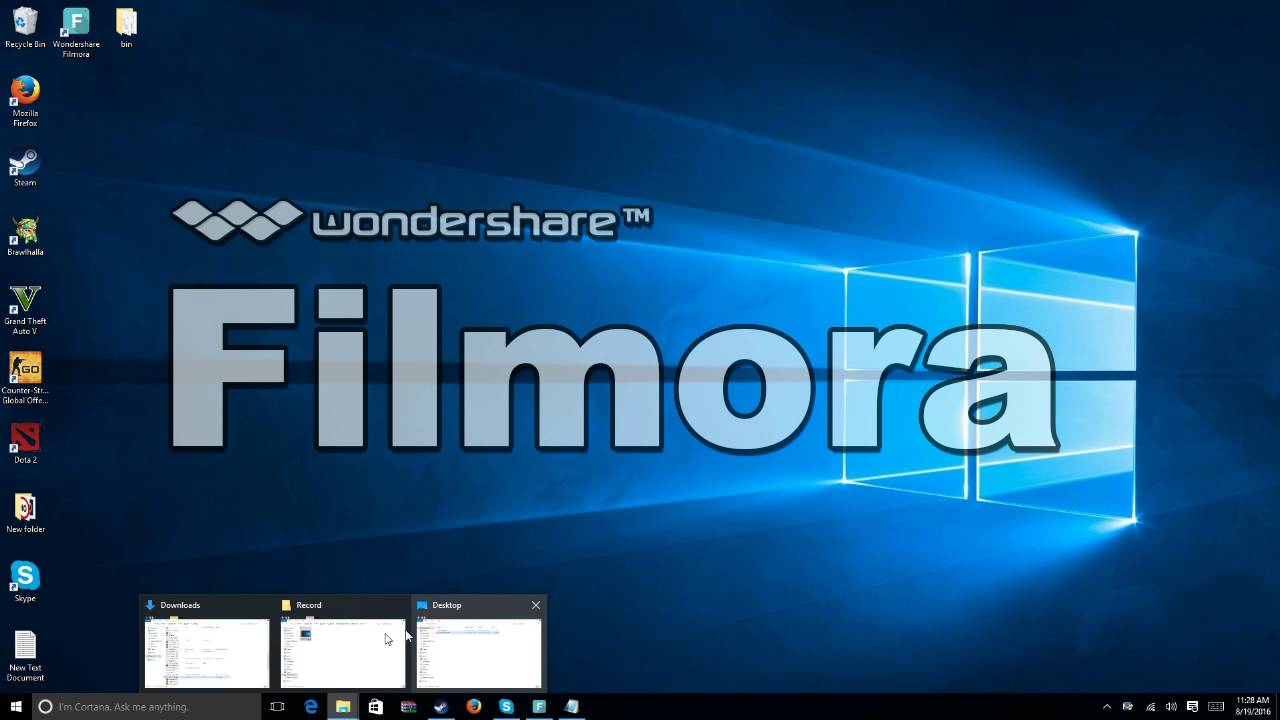Select the Dota 2 desktop shortcut

[25, 443]
